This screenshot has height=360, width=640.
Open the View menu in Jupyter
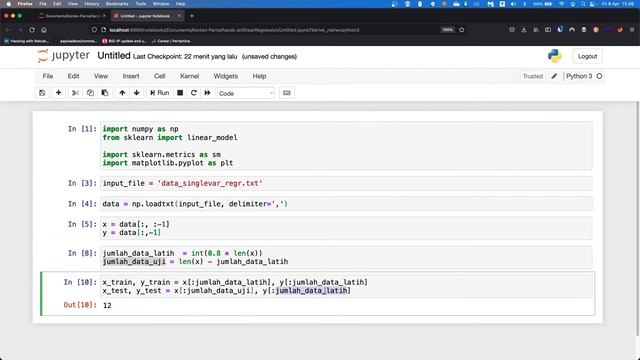[x=101, y=76]
